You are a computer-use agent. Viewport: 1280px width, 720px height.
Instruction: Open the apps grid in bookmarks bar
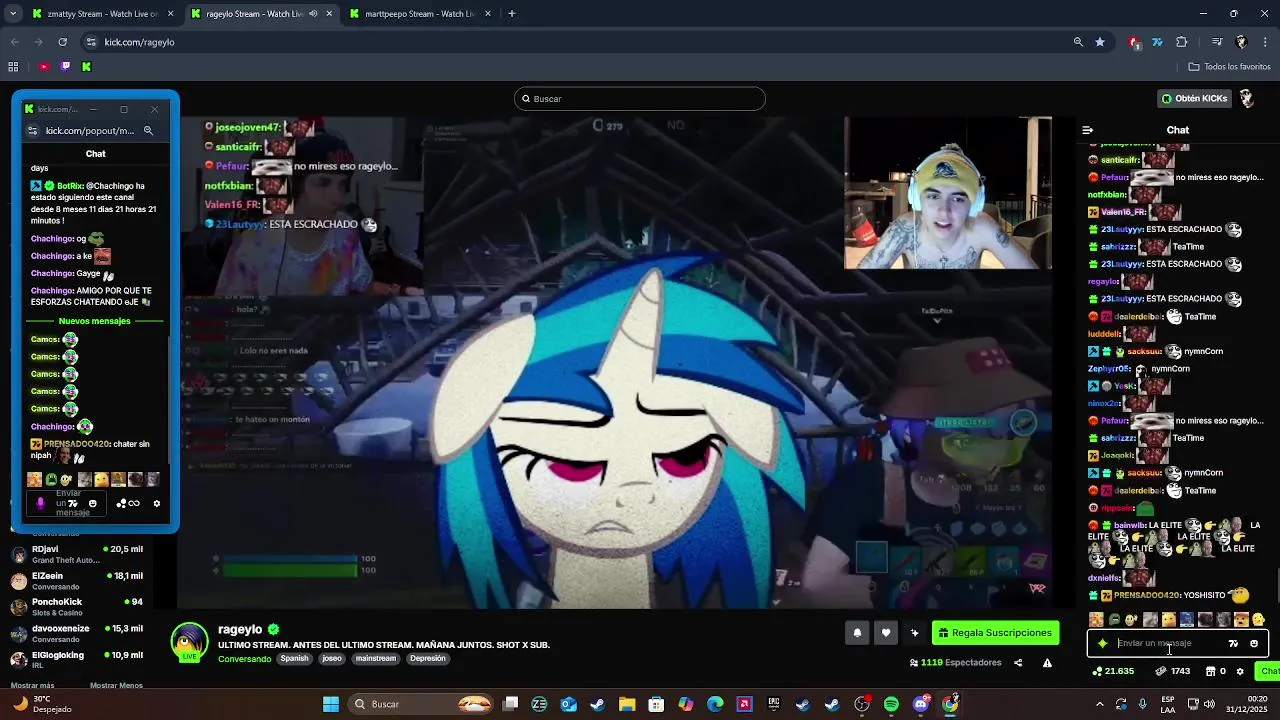pyautogui.click(x=13, y=67)
